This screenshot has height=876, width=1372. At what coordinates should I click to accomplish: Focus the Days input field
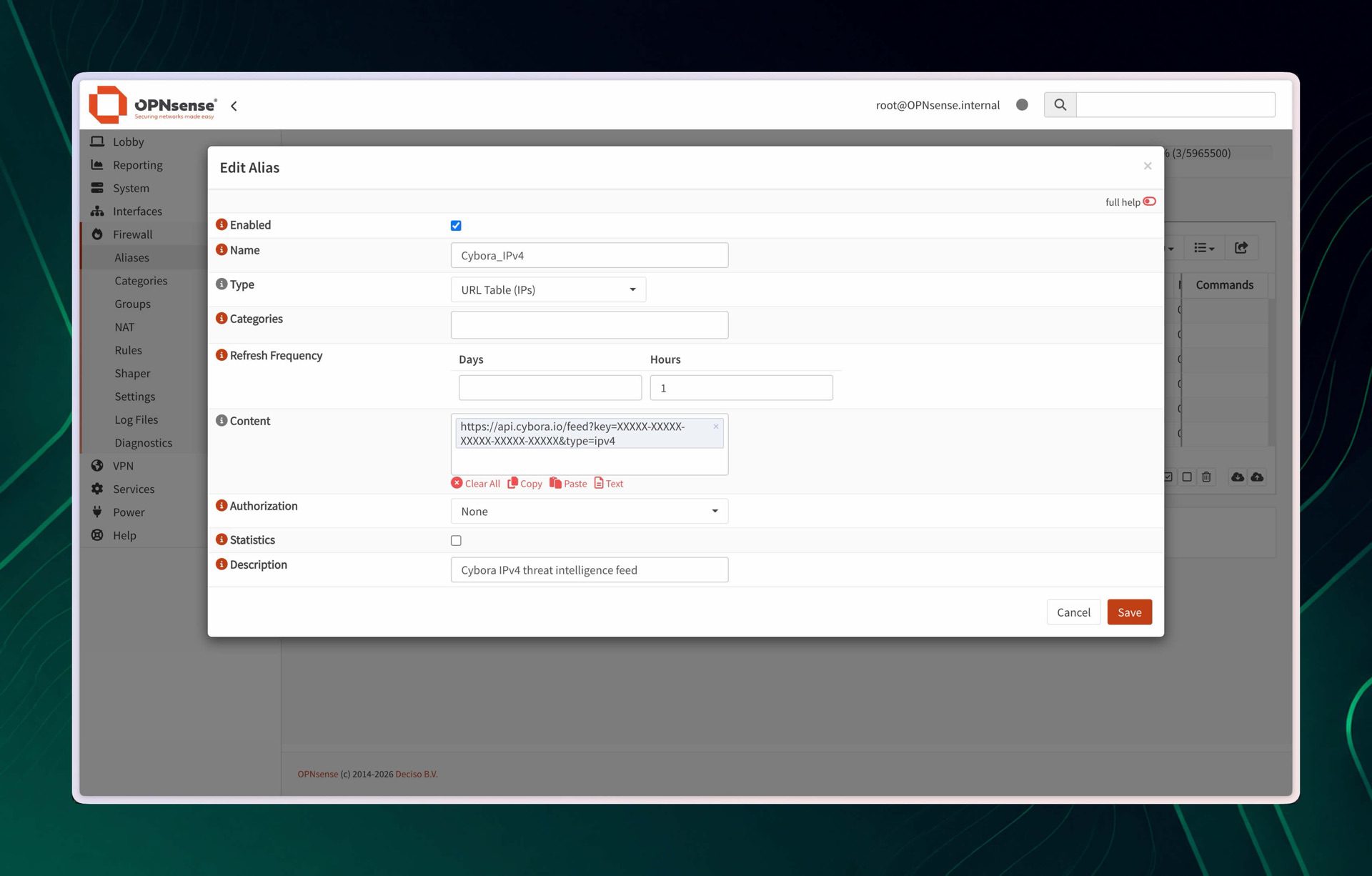point(550,388)
